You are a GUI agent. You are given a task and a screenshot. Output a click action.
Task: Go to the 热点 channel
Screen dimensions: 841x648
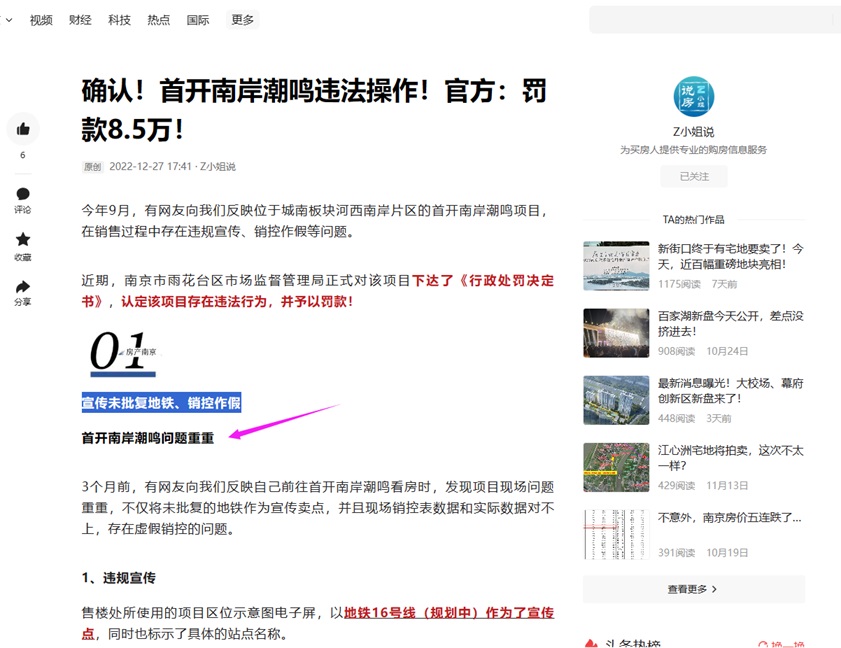point(158,20)
